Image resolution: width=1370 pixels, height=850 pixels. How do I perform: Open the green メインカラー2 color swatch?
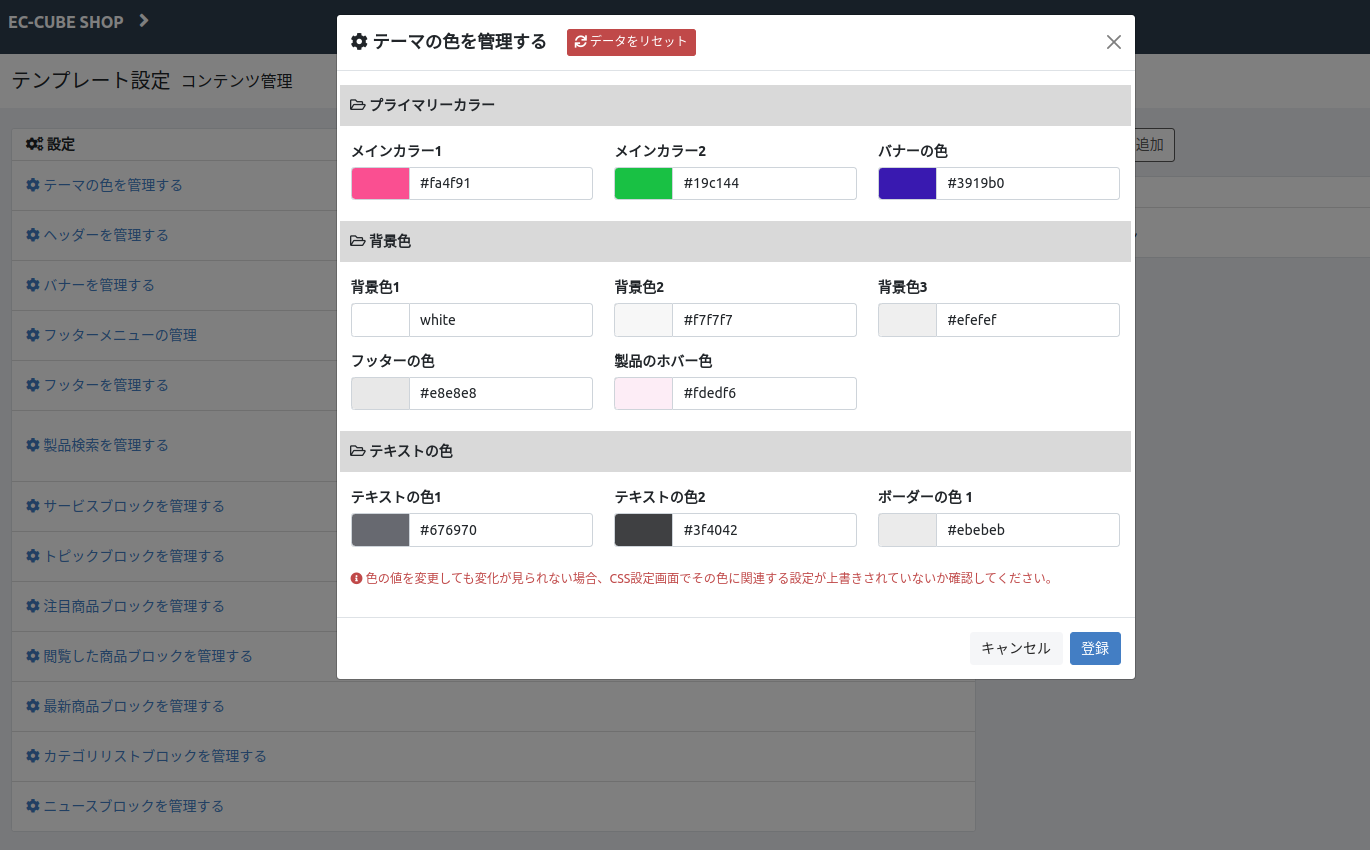[643, 184]
